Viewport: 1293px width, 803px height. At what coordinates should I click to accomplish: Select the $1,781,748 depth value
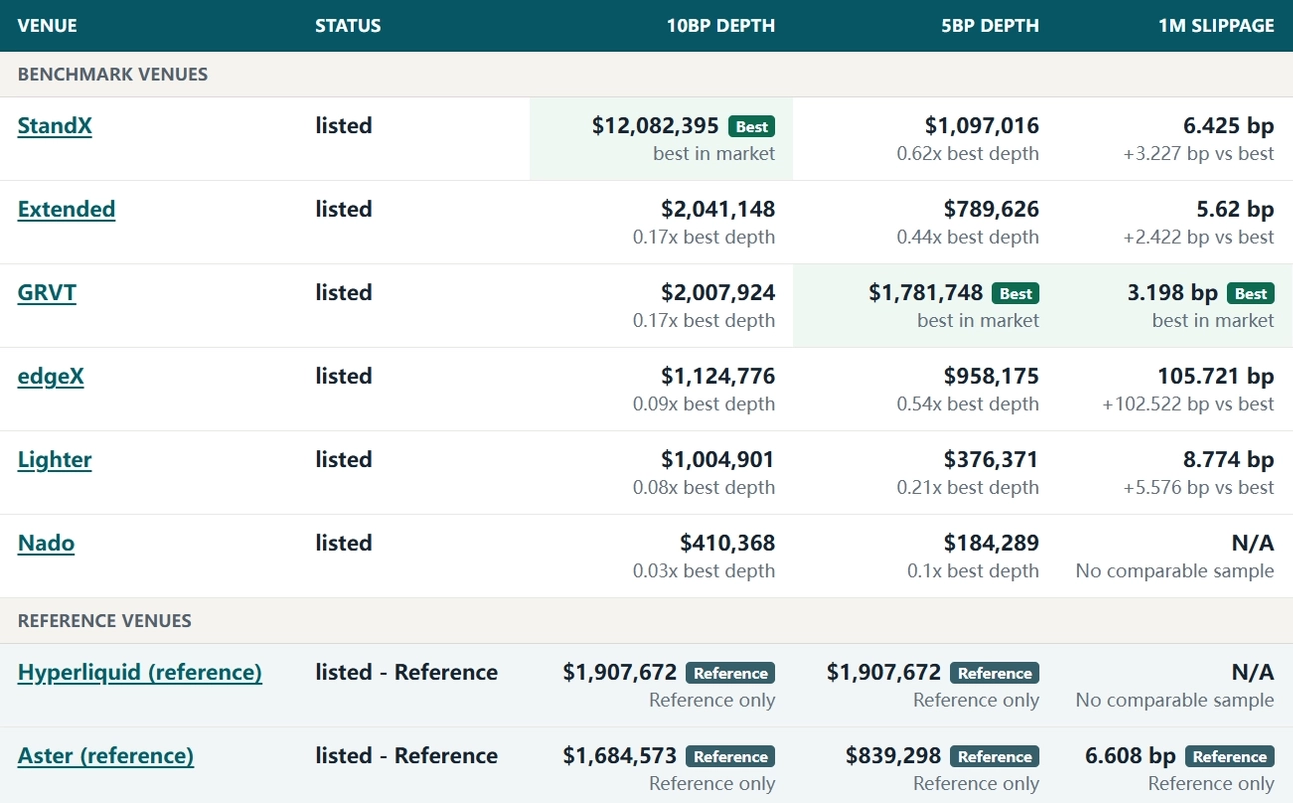pos(926,293)
